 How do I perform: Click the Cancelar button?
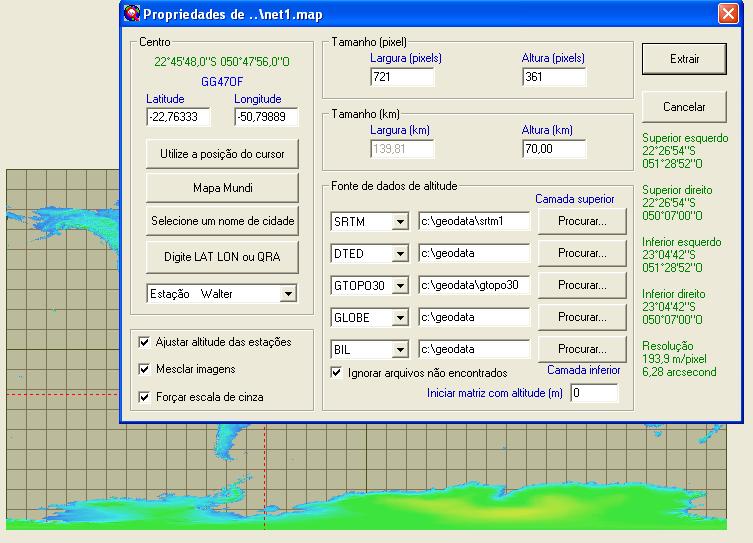pos(684,107)
